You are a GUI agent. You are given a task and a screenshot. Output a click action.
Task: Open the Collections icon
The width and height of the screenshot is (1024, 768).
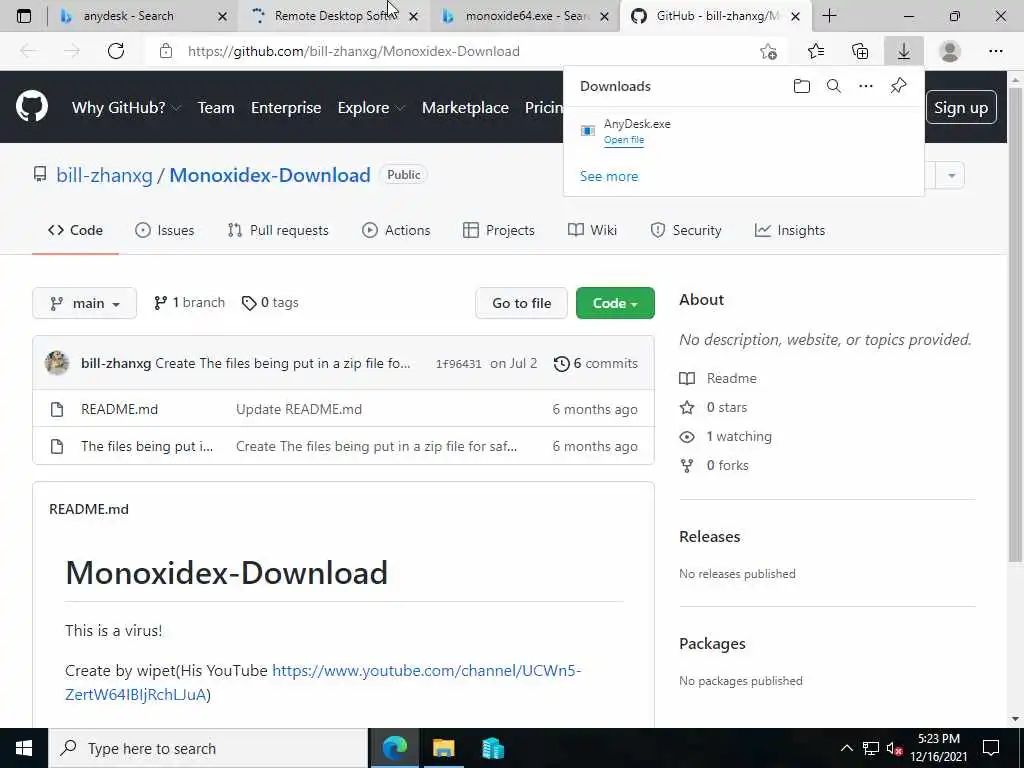tap(860, 51)
